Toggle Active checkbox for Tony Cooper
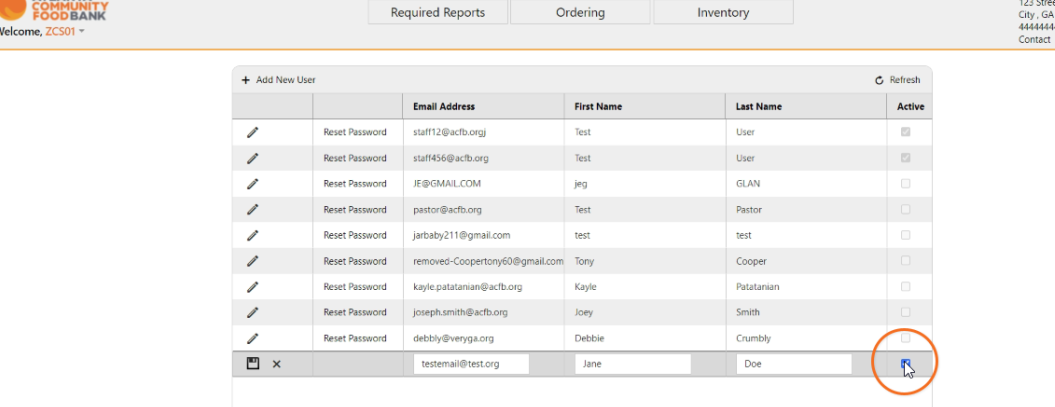This screenshot has height=407, width=1055. 905,261
